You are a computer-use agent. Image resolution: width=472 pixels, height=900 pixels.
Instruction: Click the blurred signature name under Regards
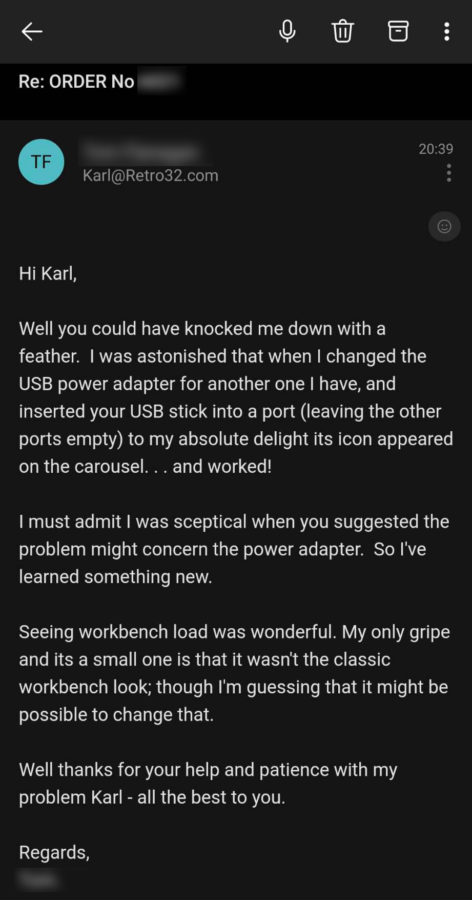(x=39, y=879)
